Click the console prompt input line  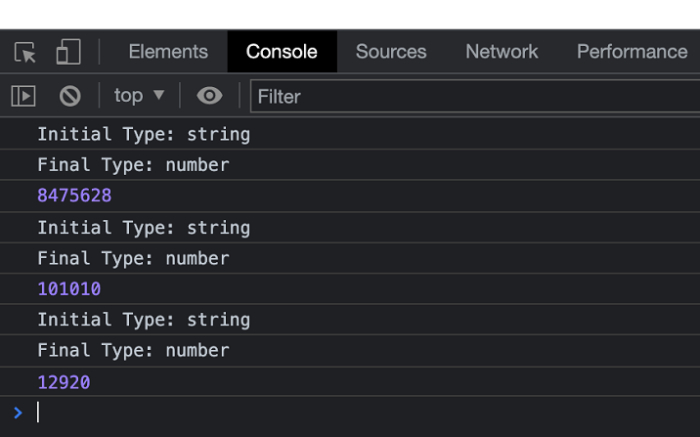click(x=300, y=412)
